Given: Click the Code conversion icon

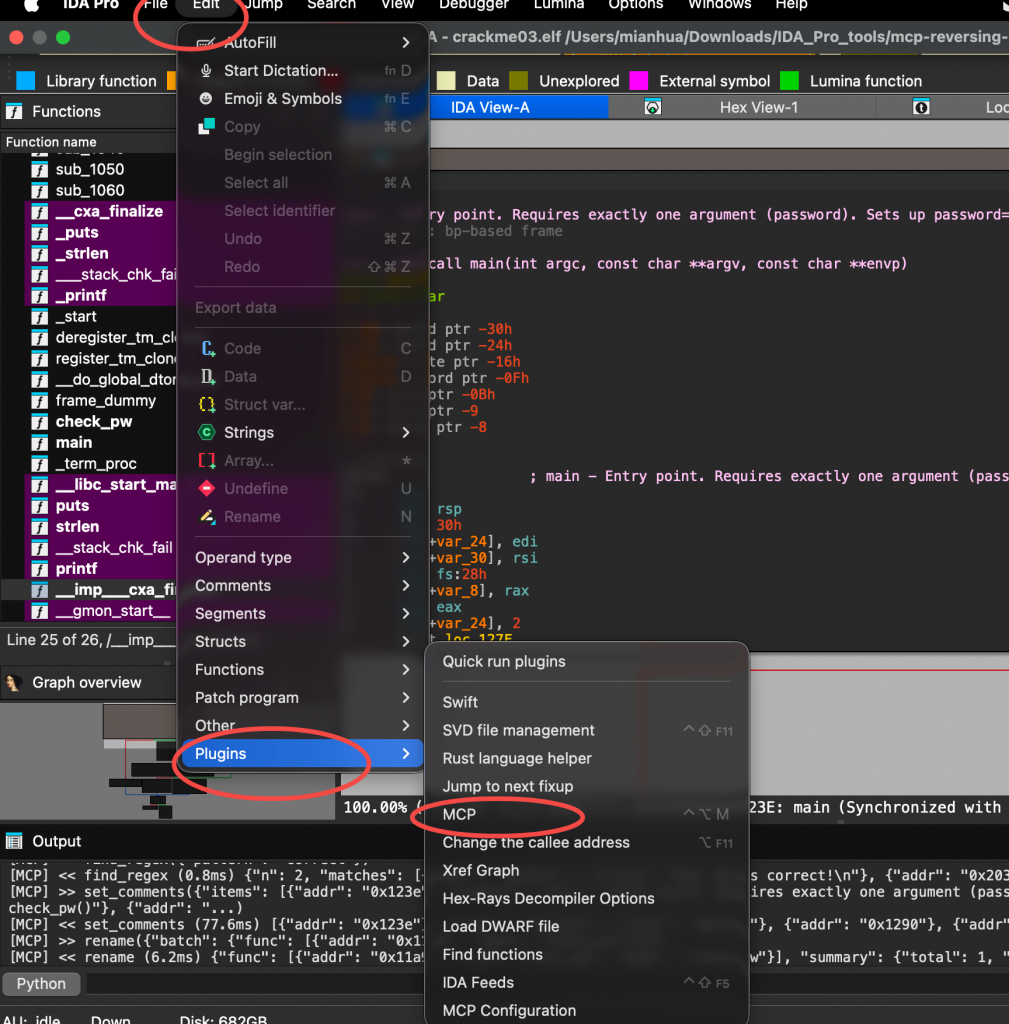Looking at the screenshot, I should click(208, 349).
